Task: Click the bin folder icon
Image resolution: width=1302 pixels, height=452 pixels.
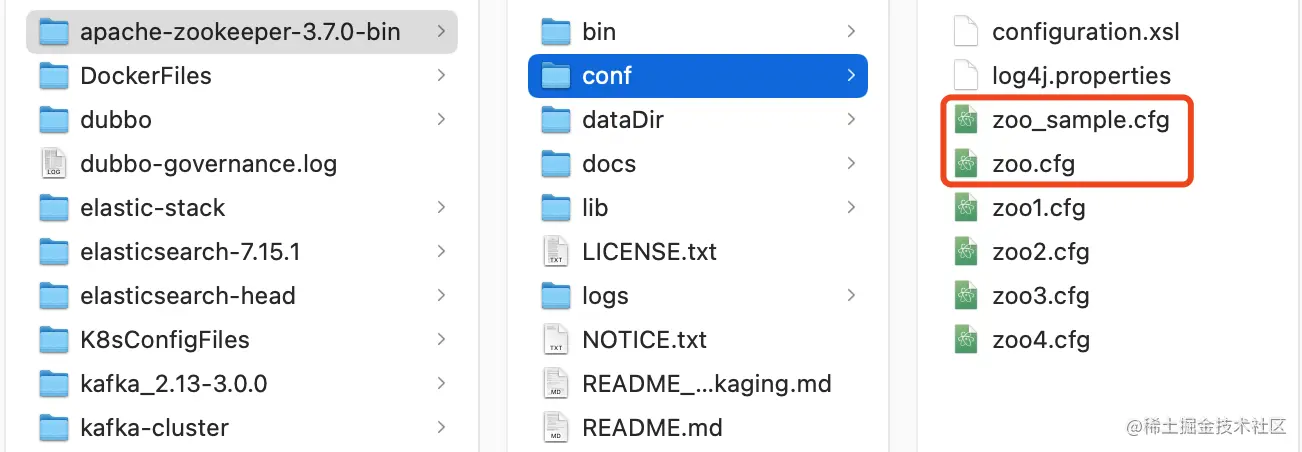Action: tap(555, 32)
